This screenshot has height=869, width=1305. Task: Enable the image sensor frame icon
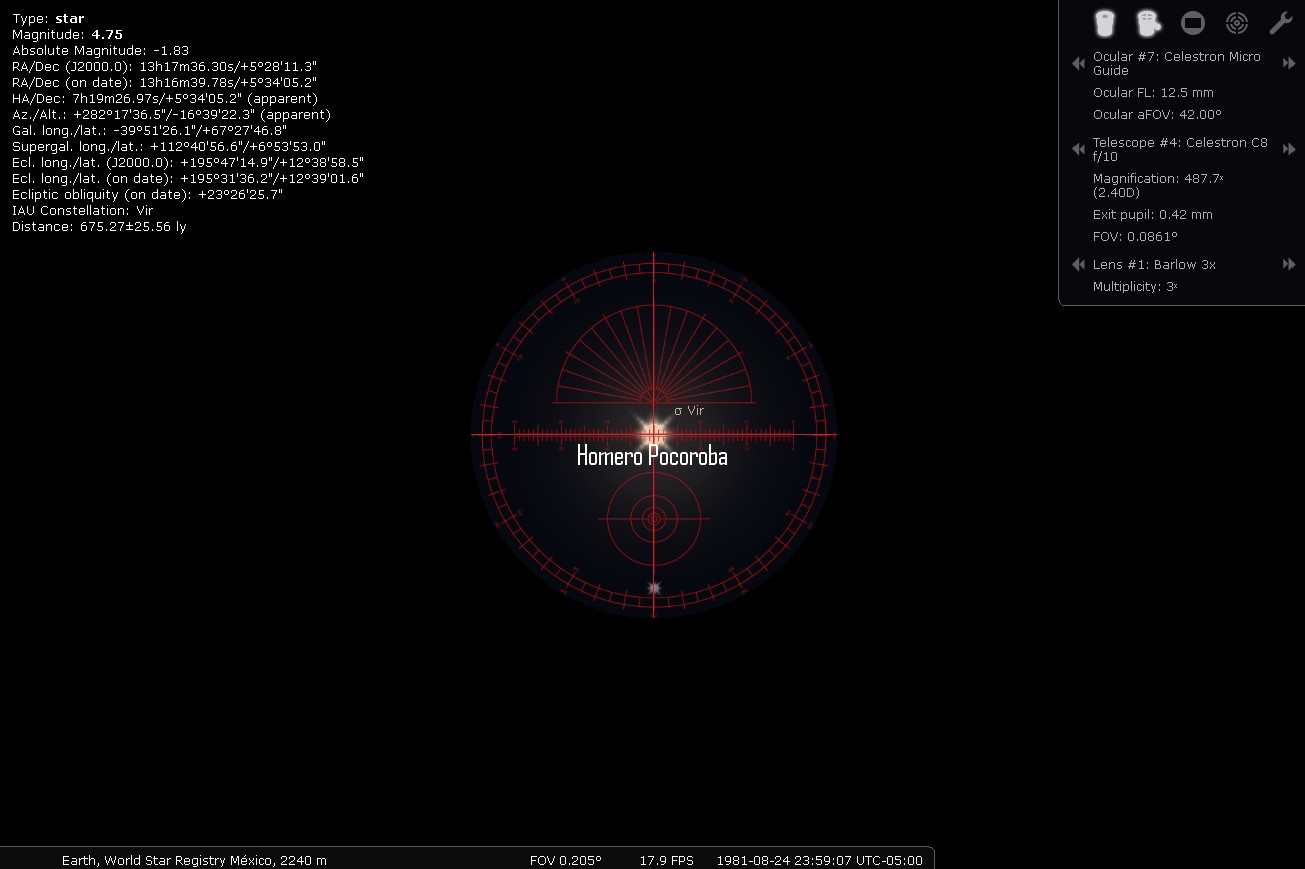[1192, 23]
